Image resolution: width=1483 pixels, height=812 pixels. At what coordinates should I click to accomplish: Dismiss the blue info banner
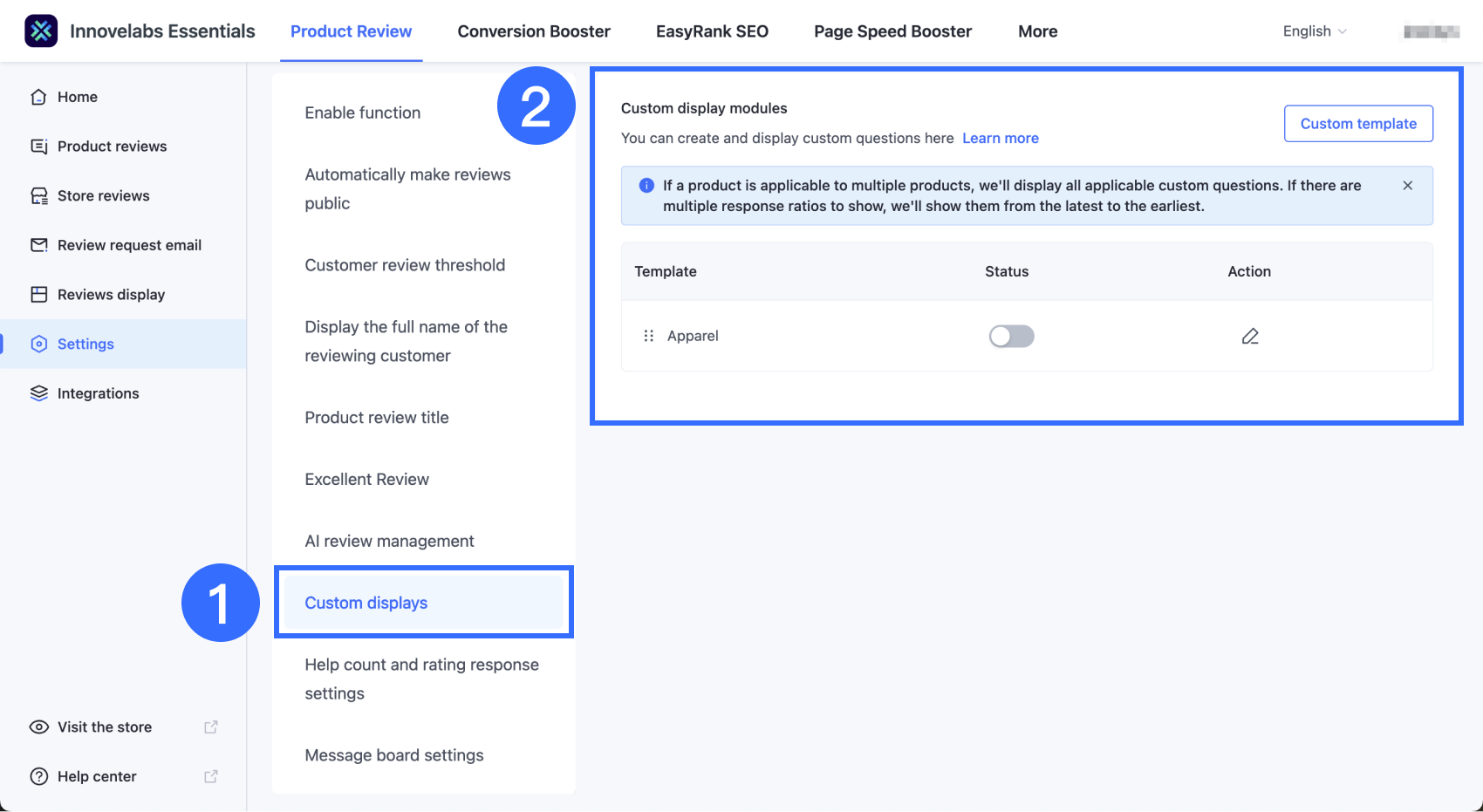pos(1407,186)
